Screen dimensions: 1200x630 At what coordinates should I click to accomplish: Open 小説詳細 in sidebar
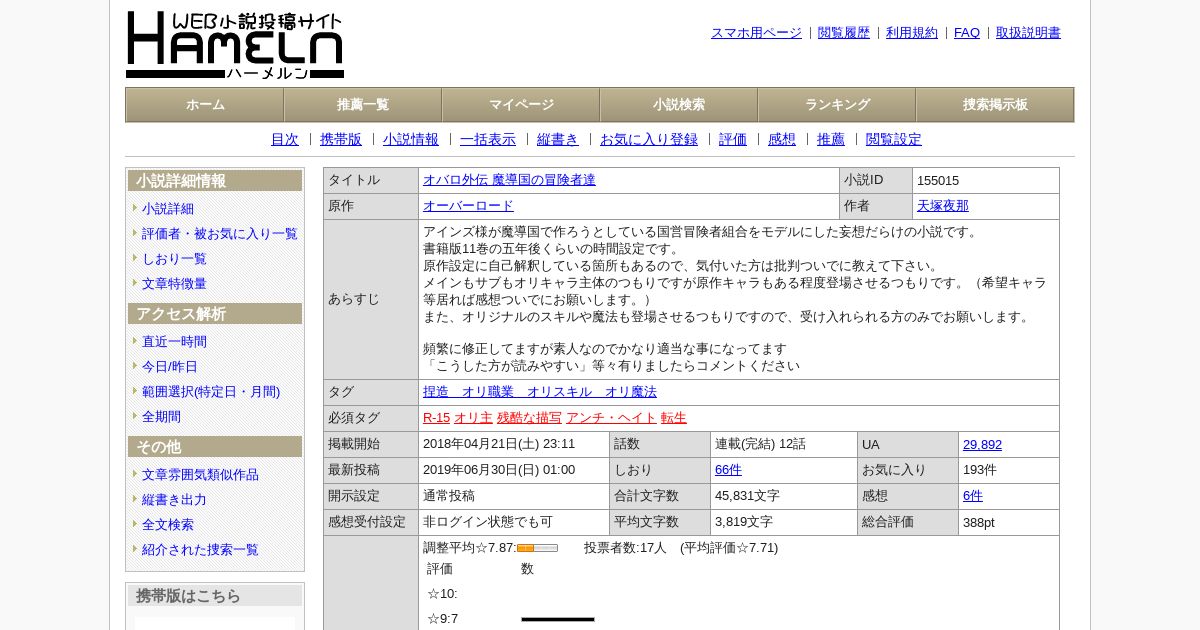[168, 209]
